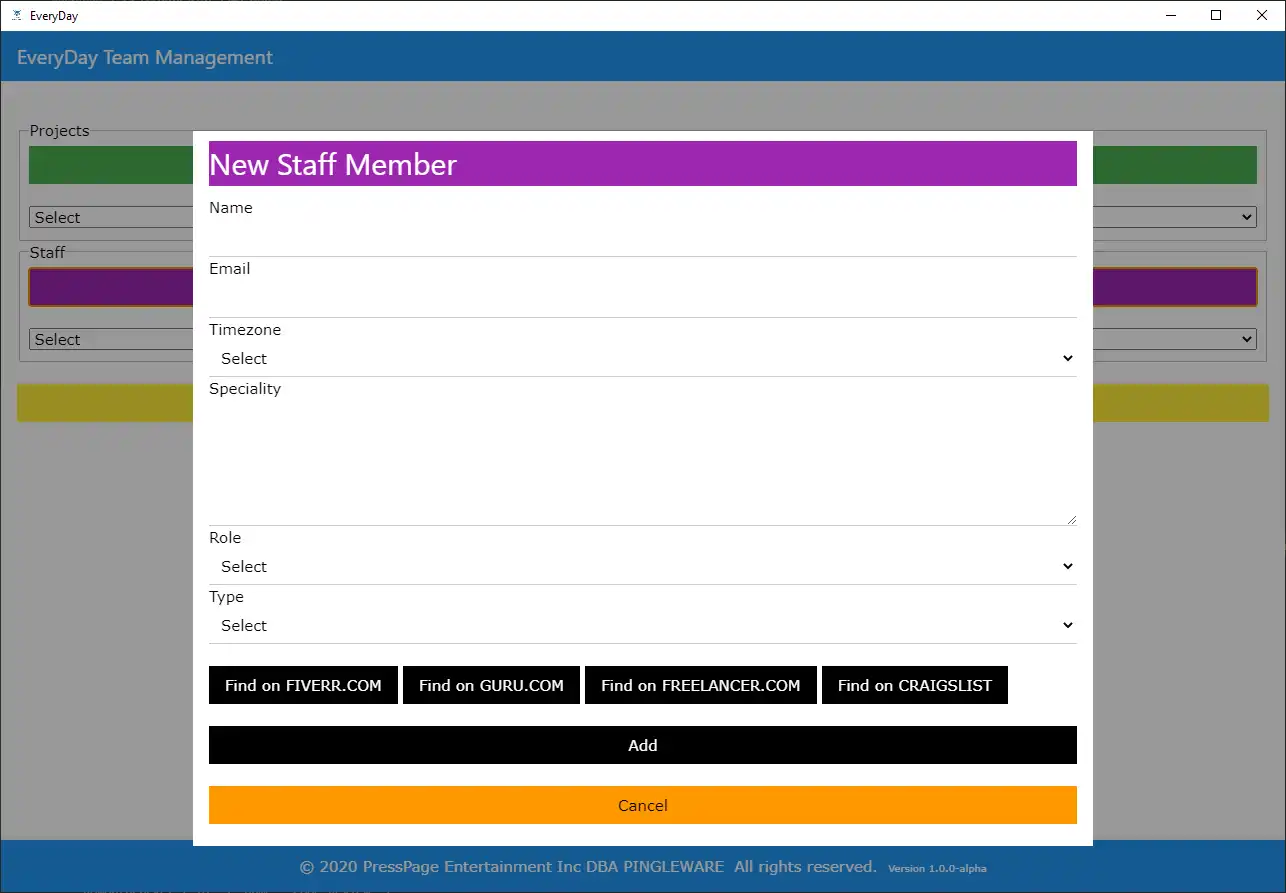The image size is (1286, 893).
Task: Expand the Role select menu
Action: point(642,567)
